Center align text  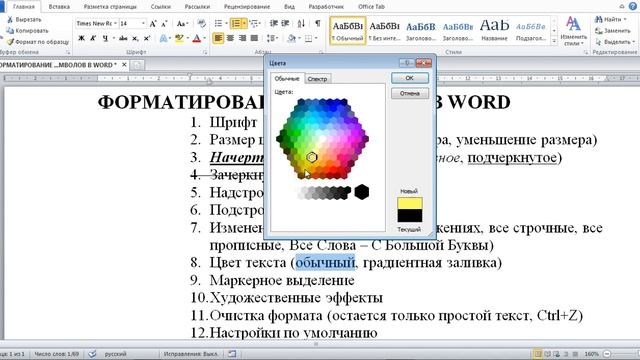click(x=230, y=38)
